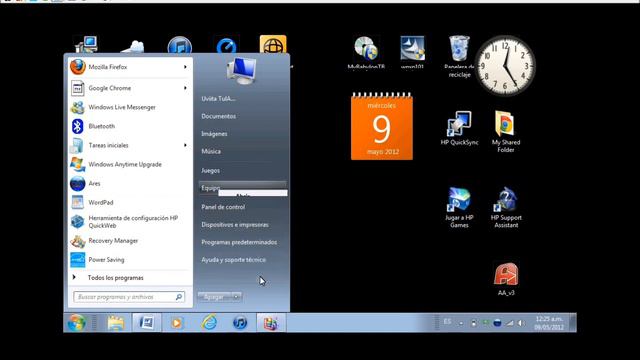The width and height of the screenshot is (640, 360).
Task: Open Ayuda y soporte técnico
Action: tap(233, 260)
